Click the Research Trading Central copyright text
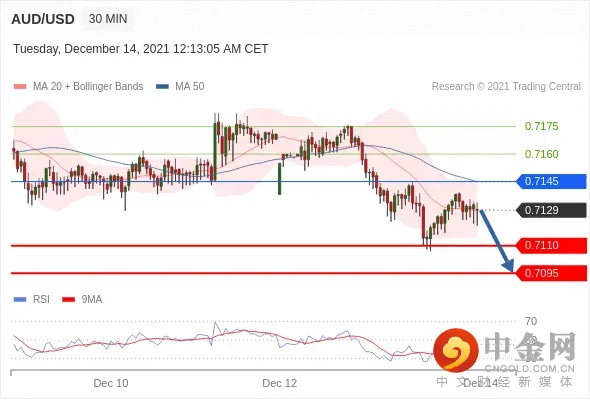Screen dimensions: 590x400 pyautogui.click(x=506, y=87)
